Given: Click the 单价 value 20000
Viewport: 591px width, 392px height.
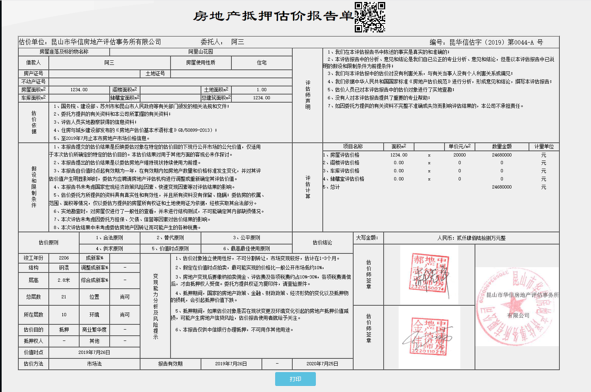Looking at the screenshot, I should [x=459, y=155].
